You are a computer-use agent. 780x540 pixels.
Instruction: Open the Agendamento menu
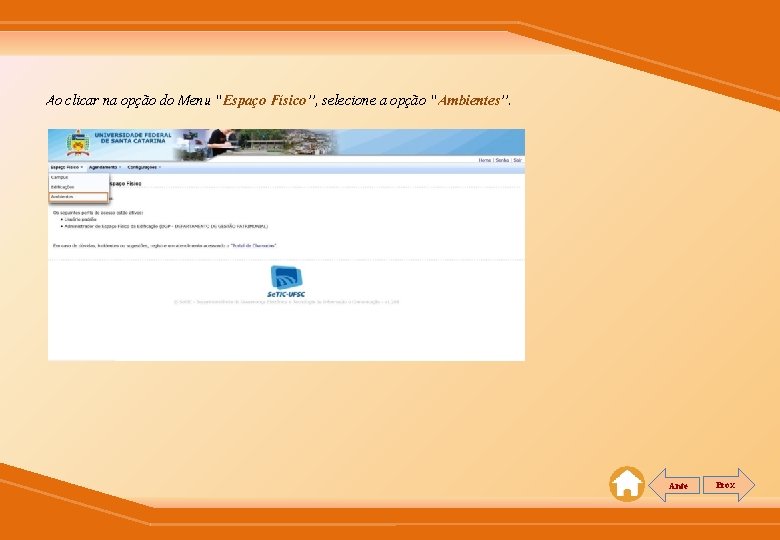coord(105,168)
